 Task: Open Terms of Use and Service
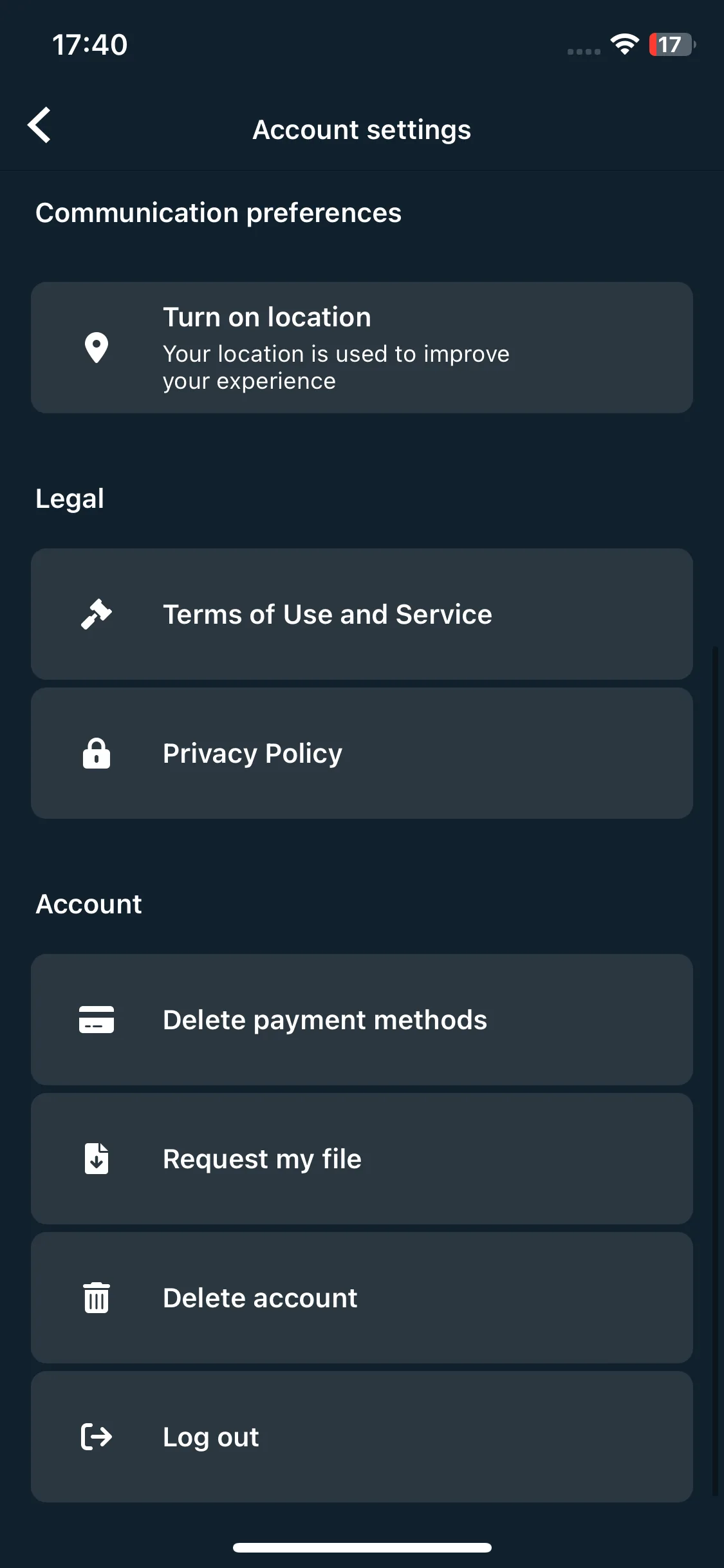tap(362, 614)
